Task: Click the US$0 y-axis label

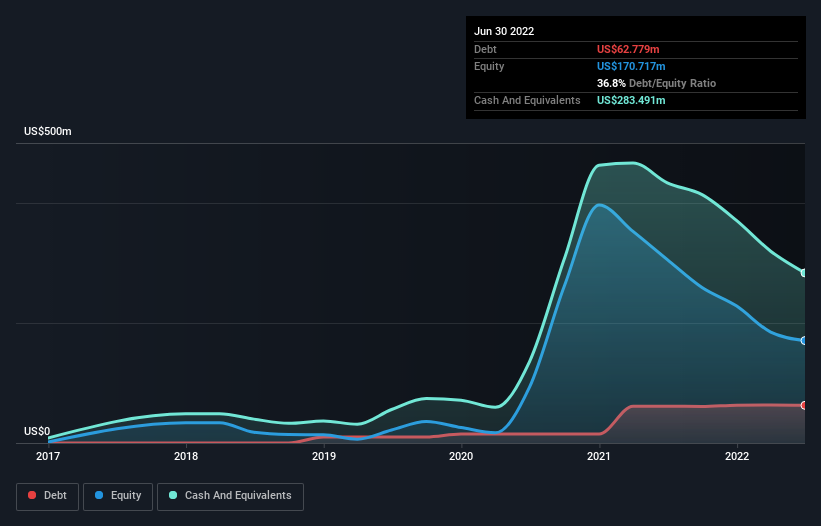Action: click(x=37, y=431)
